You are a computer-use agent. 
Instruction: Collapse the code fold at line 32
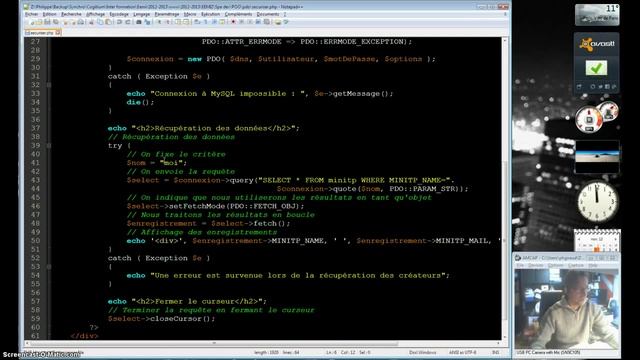[x=49, y=85]
